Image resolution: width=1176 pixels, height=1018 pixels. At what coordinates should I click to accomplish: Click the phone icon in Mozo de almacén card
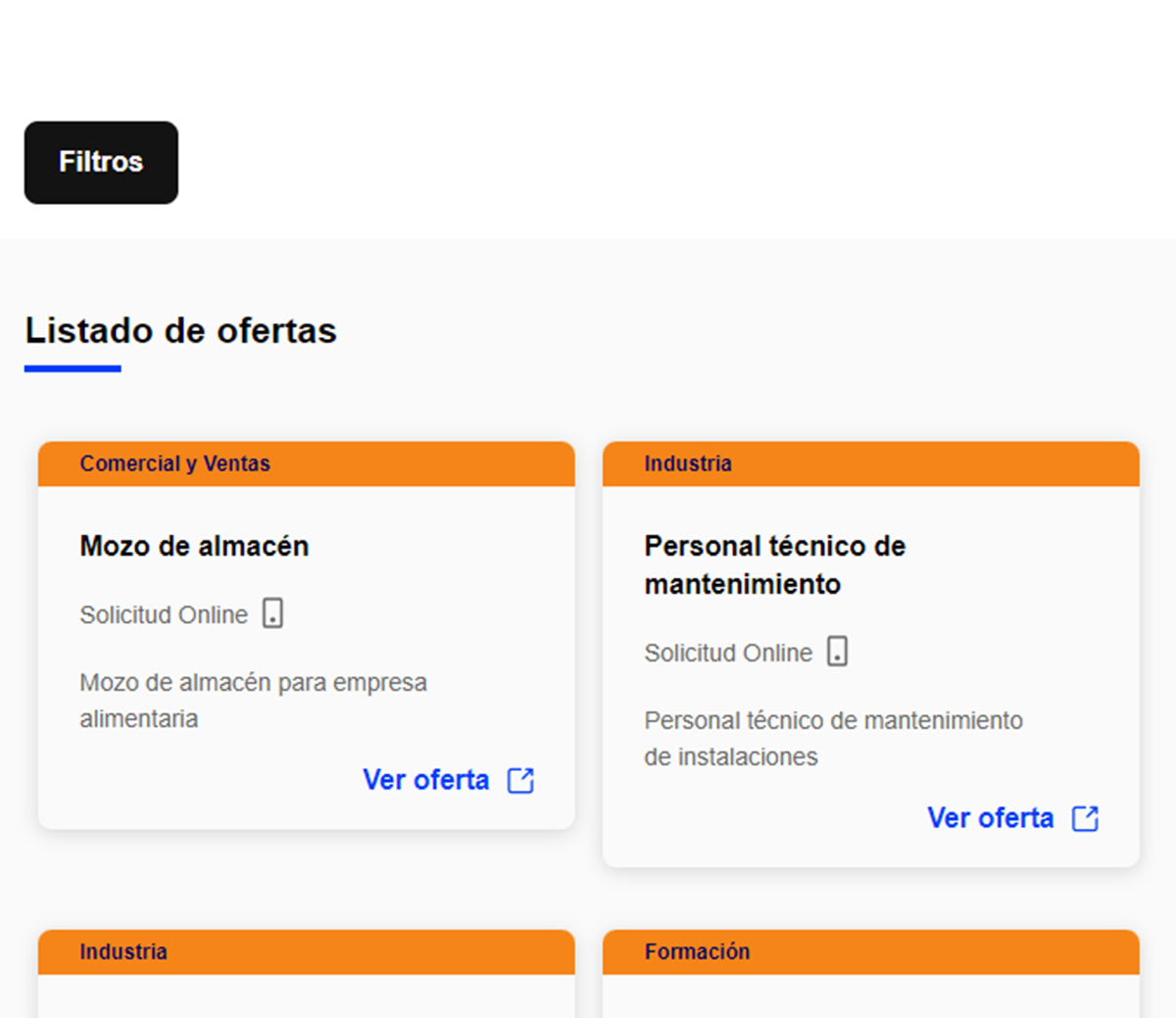click(272, 613)
